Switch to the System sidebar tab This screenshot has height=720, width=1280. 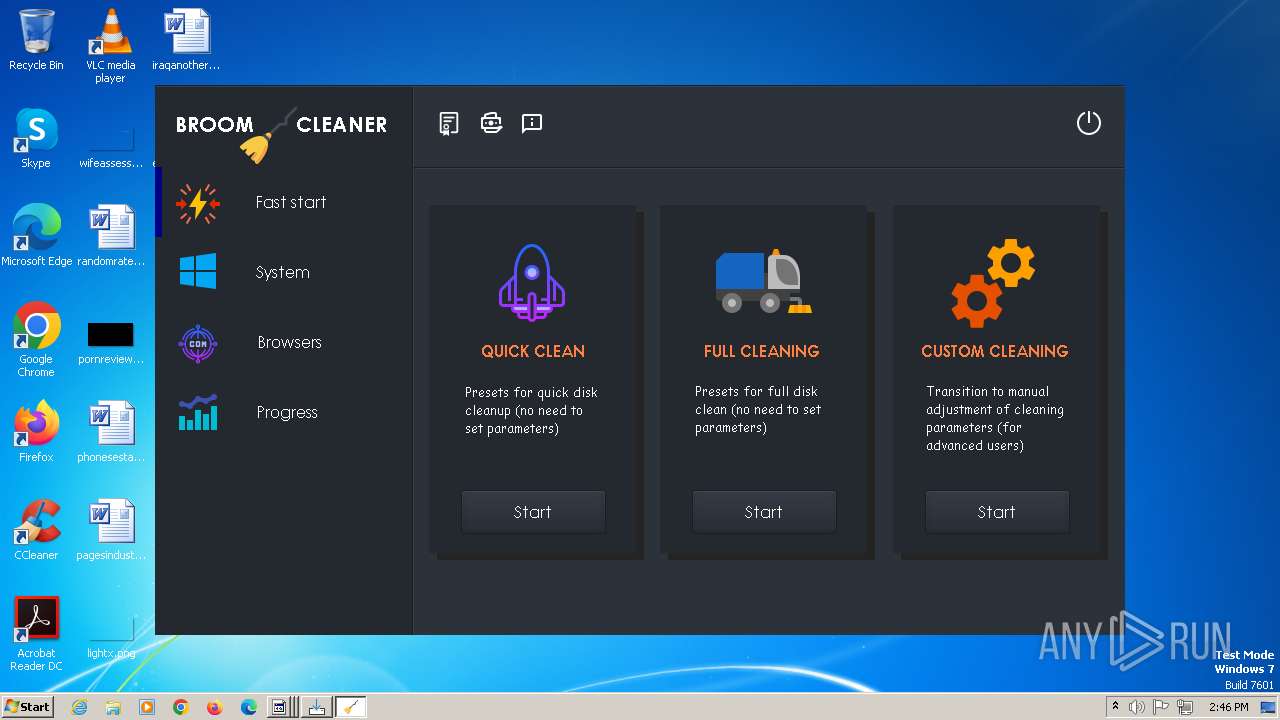[284, 272]
